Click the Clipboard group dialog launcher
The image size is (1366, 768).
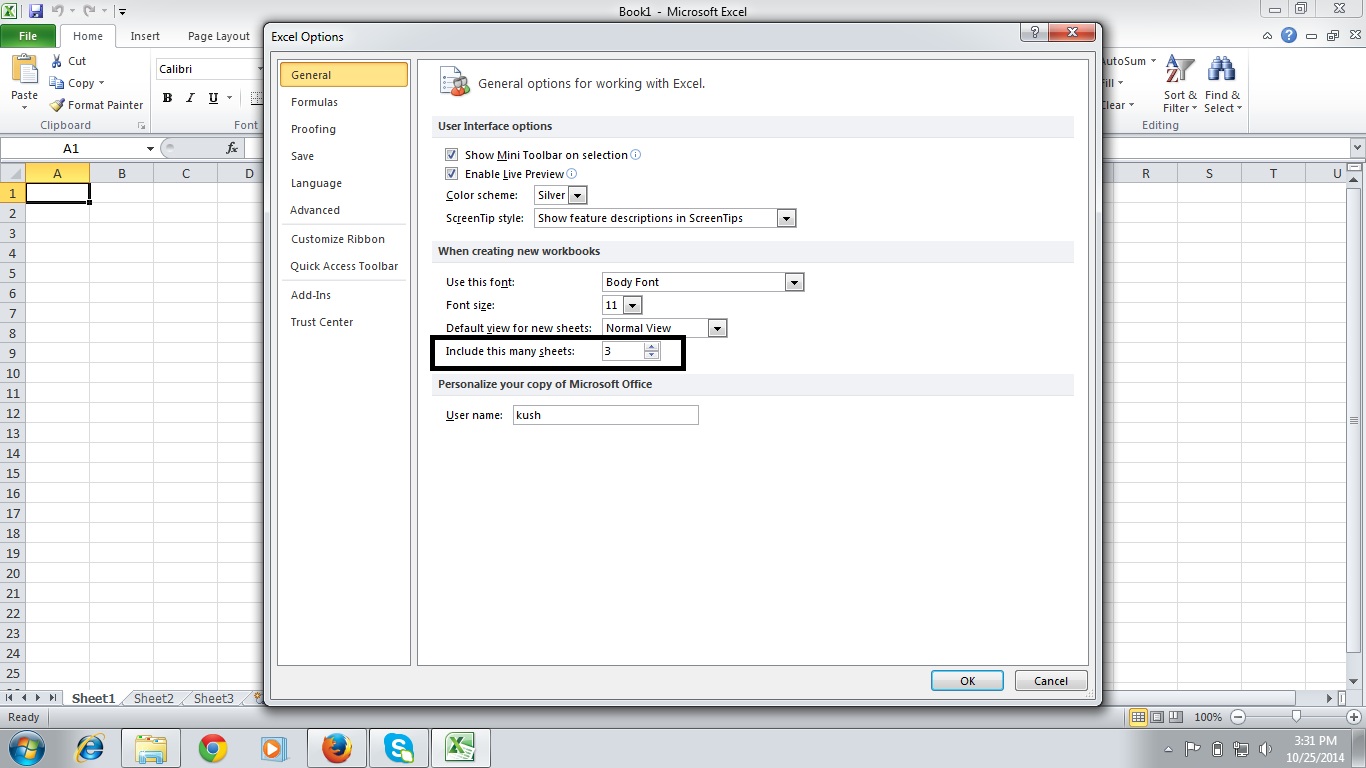coord(141,126)
